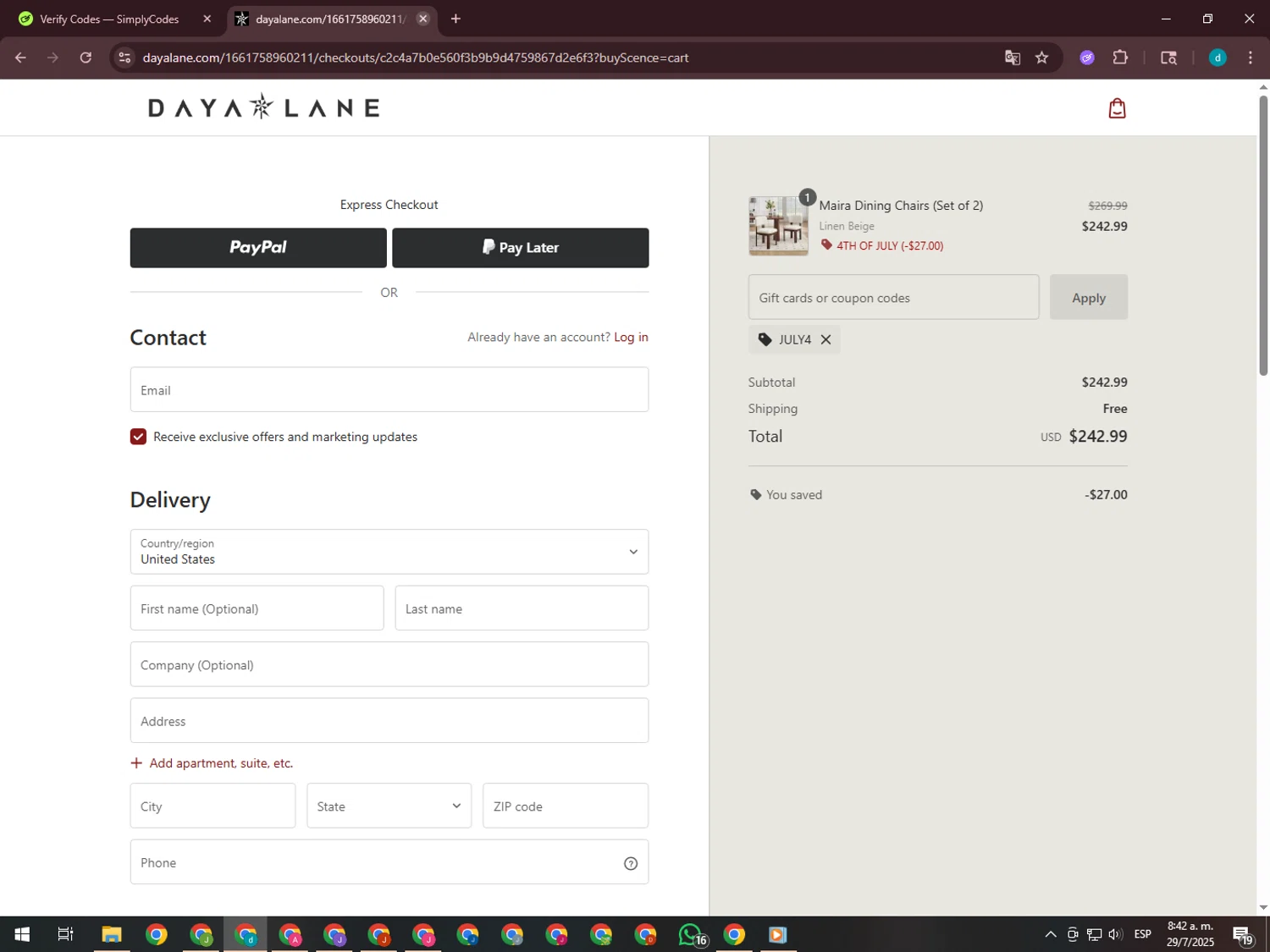This screenshot has width=1270, height=952.
Task: Open WhatsApp from the taskbar
Action: coord(691,934)
